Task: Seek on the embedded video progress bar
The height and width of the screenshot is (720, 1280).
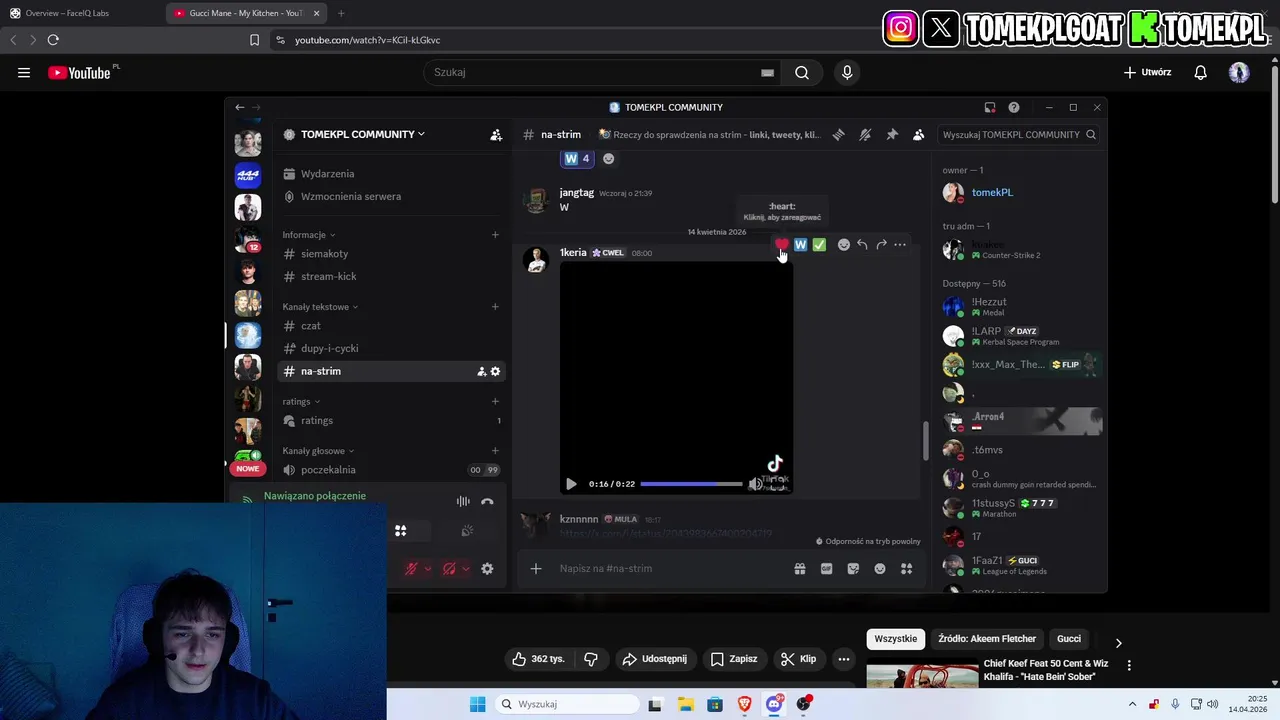Action: pyautogui.click(x=691, y=484)
